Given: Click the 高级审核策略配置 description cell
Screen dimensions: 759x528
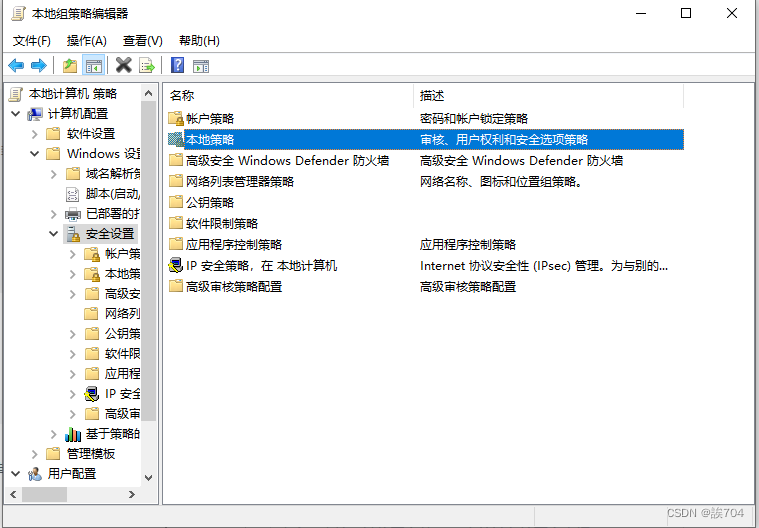Looking at the screenshot, I should (x=468, y=287).
